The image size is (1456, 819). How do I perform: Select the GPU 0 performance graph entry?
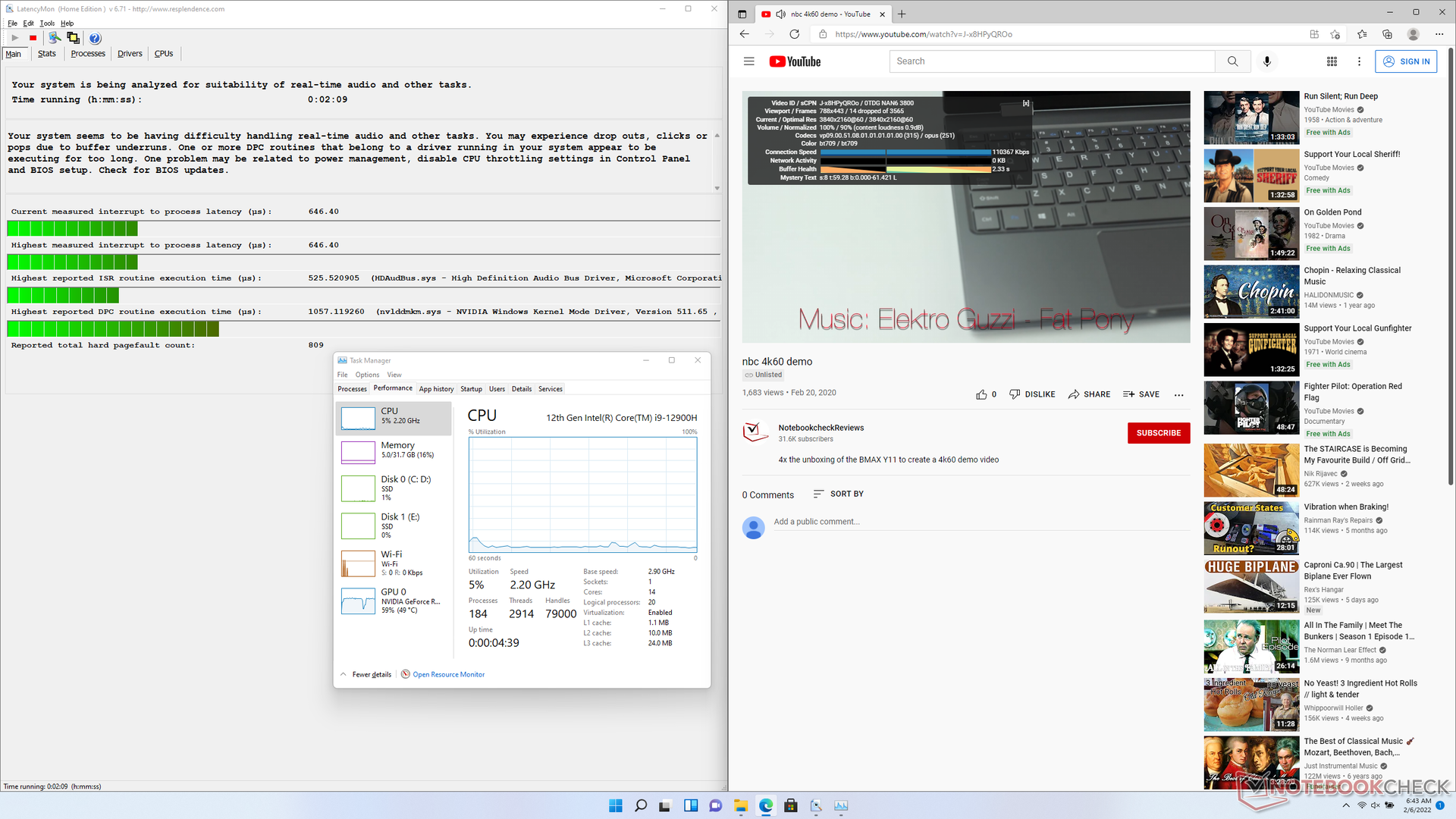(393, 601)
